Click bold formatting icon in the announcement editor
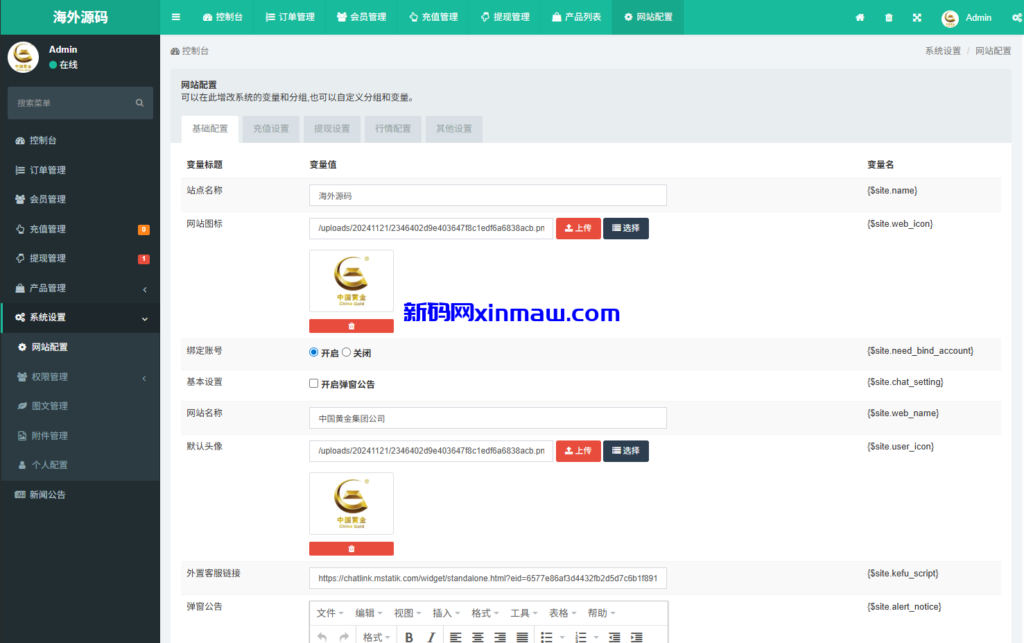Image resolution: width=1024 pixels, height=643 pixels. (408, 635)
